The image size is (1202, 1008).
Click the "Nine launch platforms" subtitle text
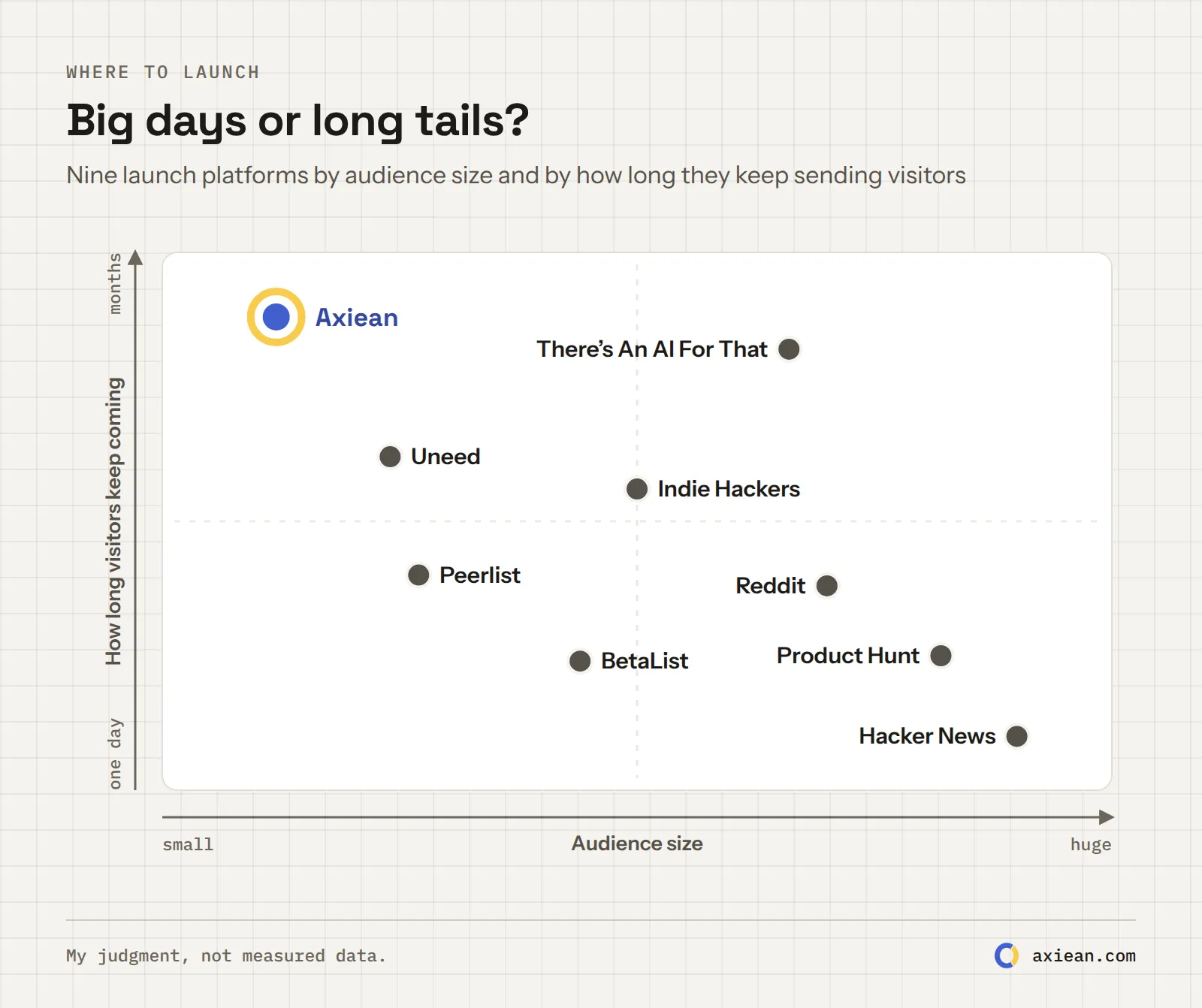pos(516,175)
